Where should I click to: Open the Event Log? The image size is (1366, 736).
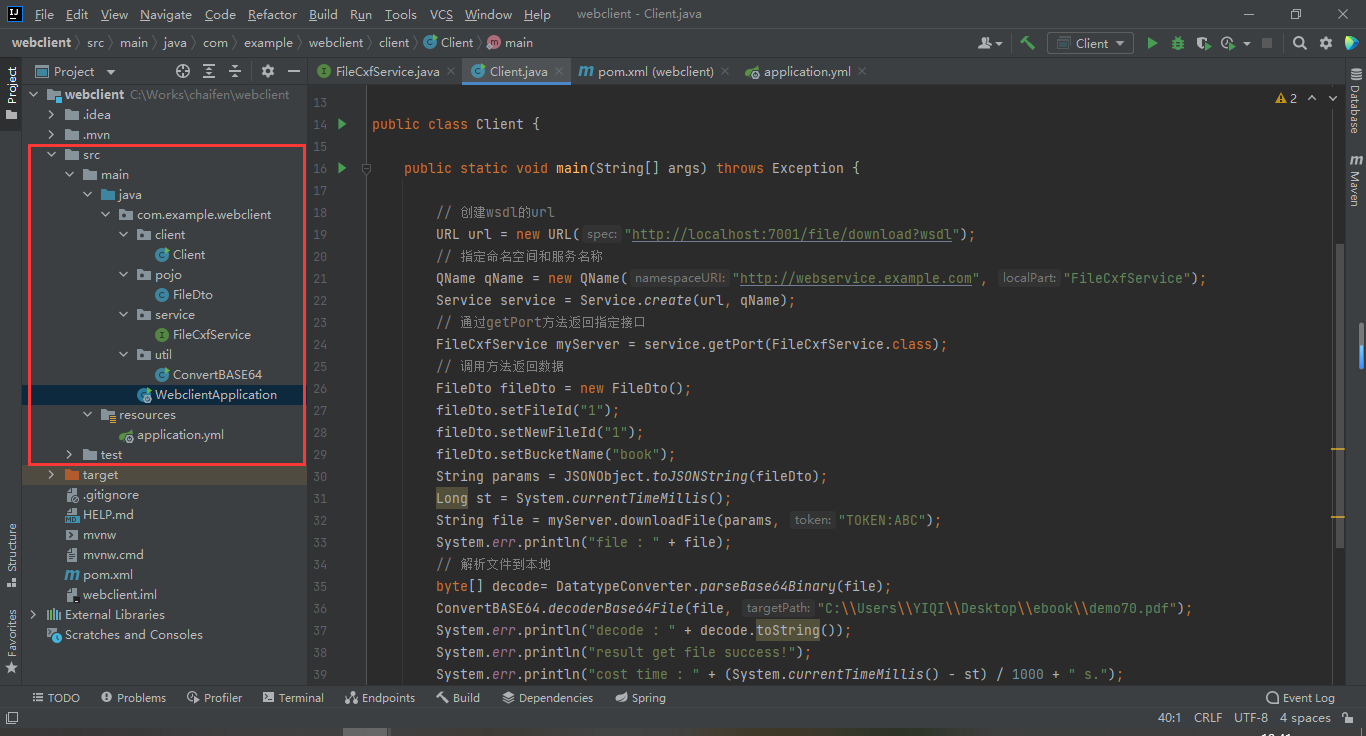coord(1300,698)
